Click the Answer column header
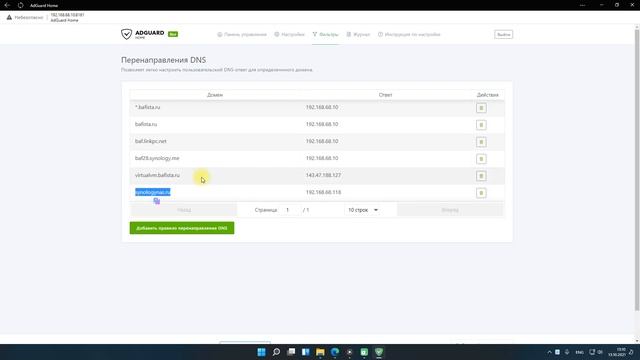Screen dimensions: 640x360 click(x=385, y=95)
